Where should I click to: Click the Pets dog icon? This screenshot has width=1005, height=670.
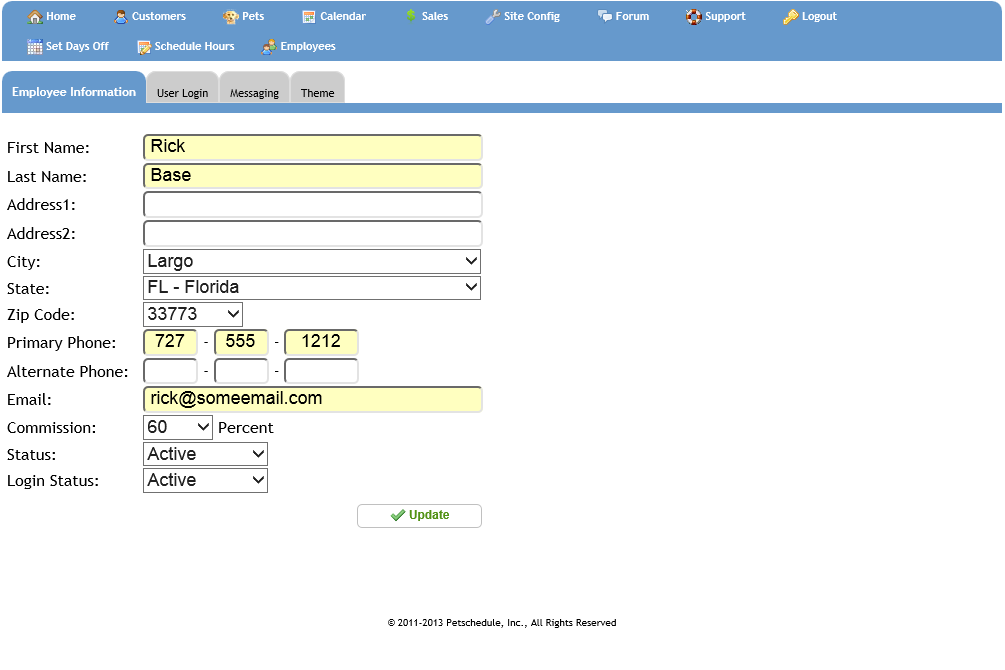[231, 17]
